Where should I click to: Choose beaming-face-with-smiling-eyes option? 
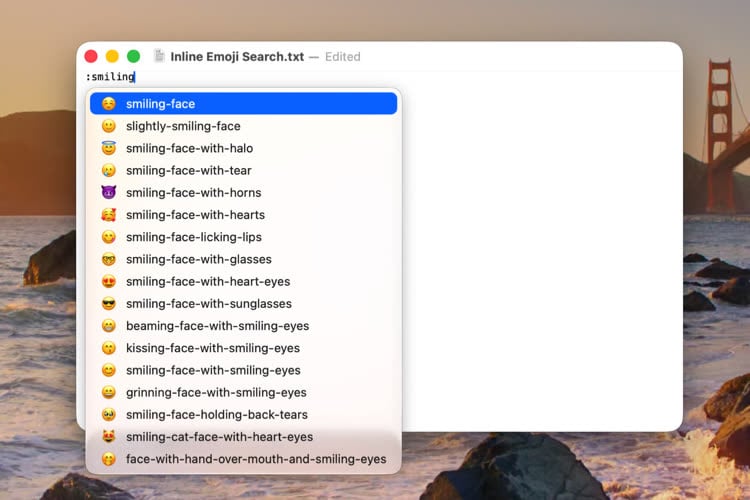[243, 326]
